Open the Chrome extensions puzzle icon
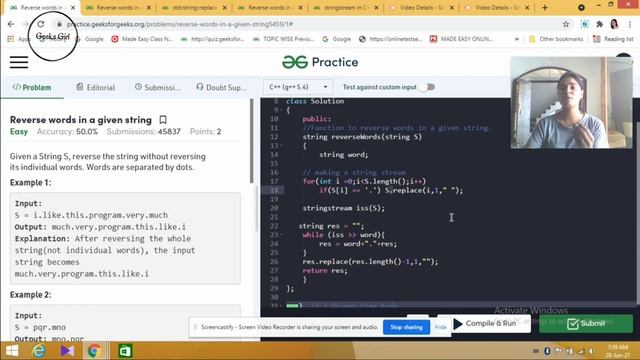Viewport: 640px width, 360px height. coord(600,24)
